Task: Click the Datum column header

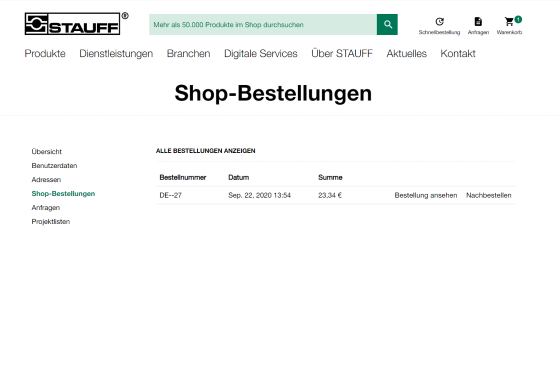Action: pyautogui.click(x=239, y=177)
